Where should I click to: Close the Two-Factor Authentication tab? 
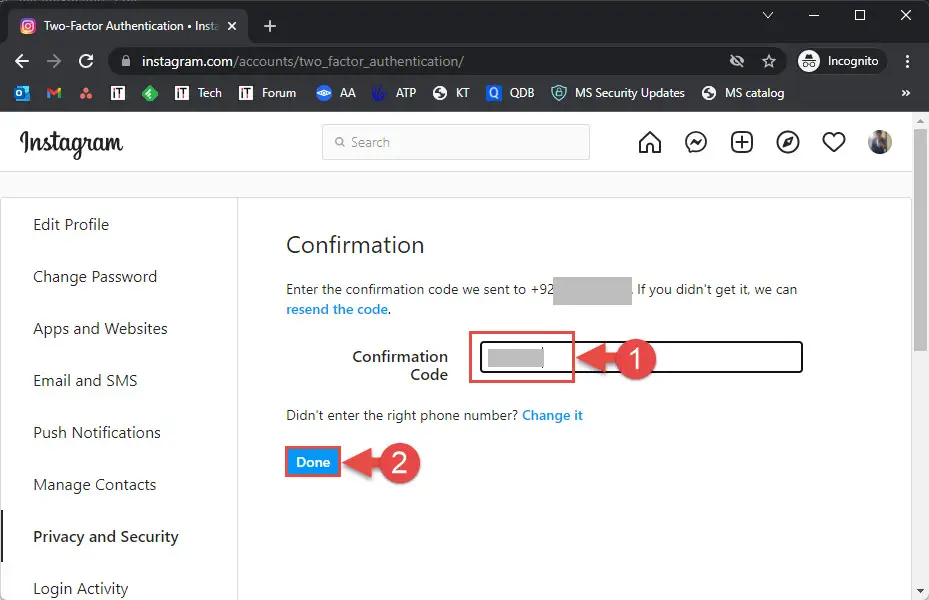[232, 26]
